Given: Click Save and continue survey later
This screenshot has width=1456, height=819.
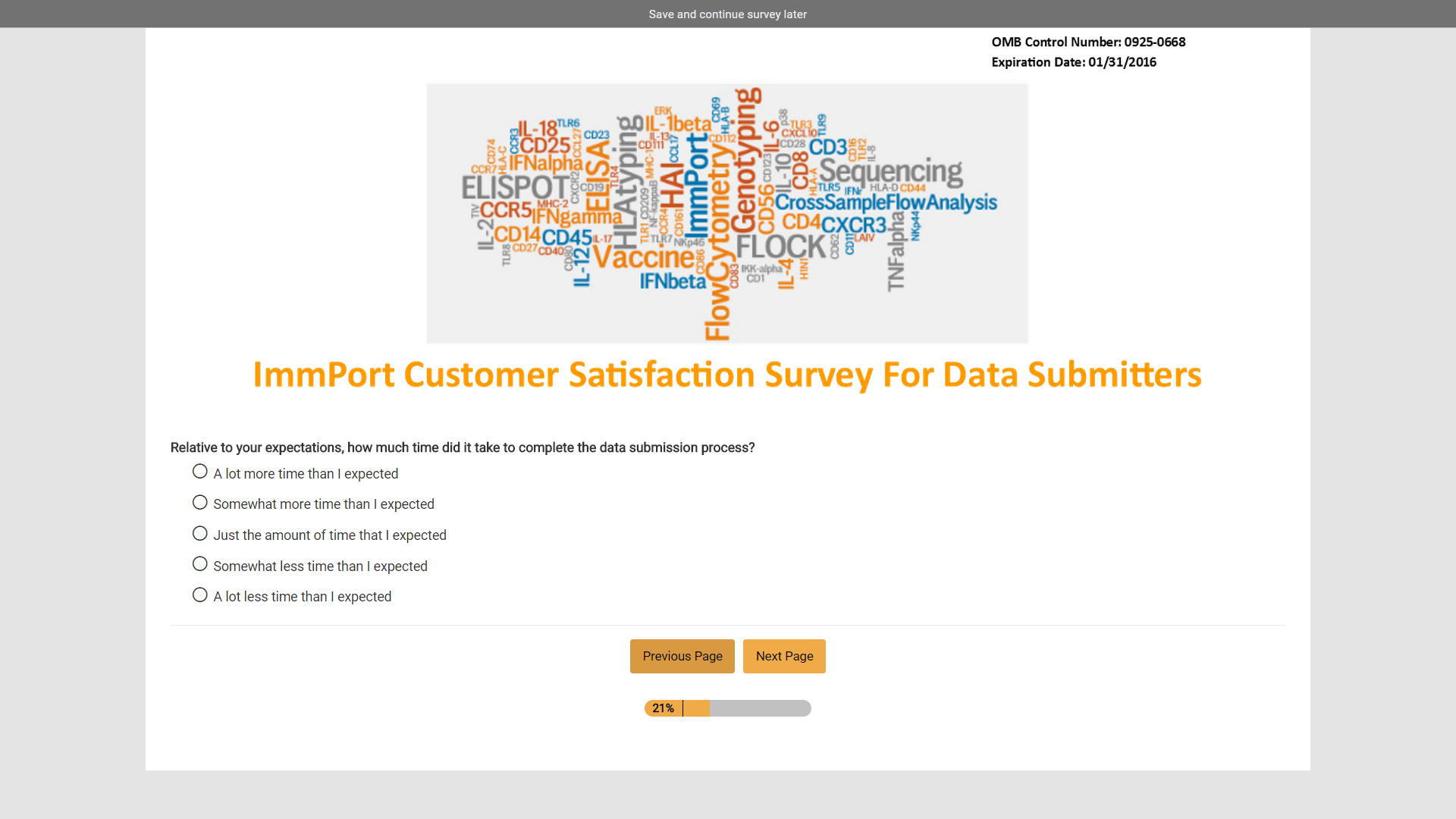Looking at the screenshot, I should (x=727, y=14).
